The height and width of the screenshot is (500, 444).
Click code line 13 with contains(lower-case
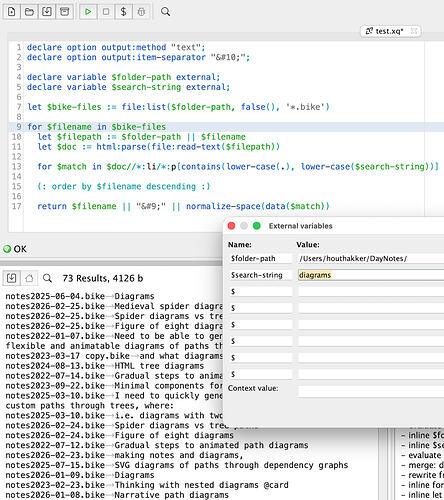(238, 166)
